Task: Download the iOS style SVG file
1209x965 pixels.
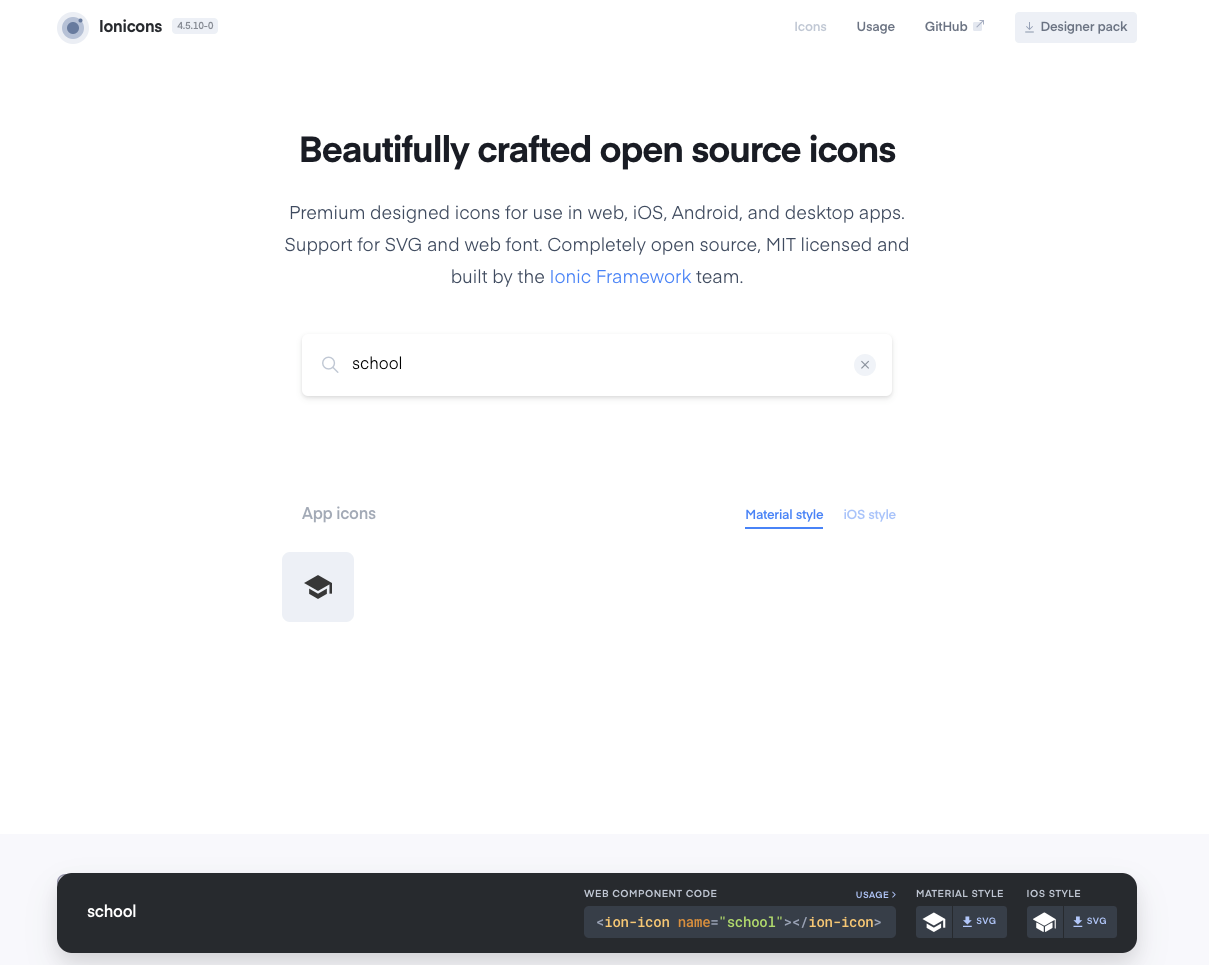Action: pyautogui.click(x=1089, y=921)
